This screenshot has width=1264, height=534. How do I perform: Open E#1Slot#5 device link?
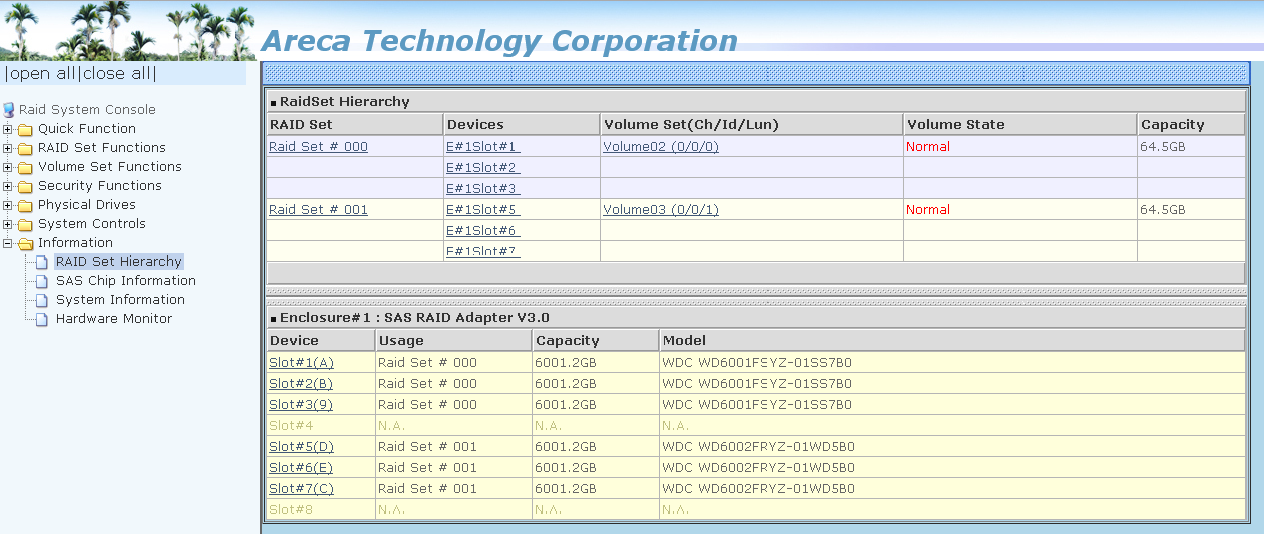click(483, 210)
